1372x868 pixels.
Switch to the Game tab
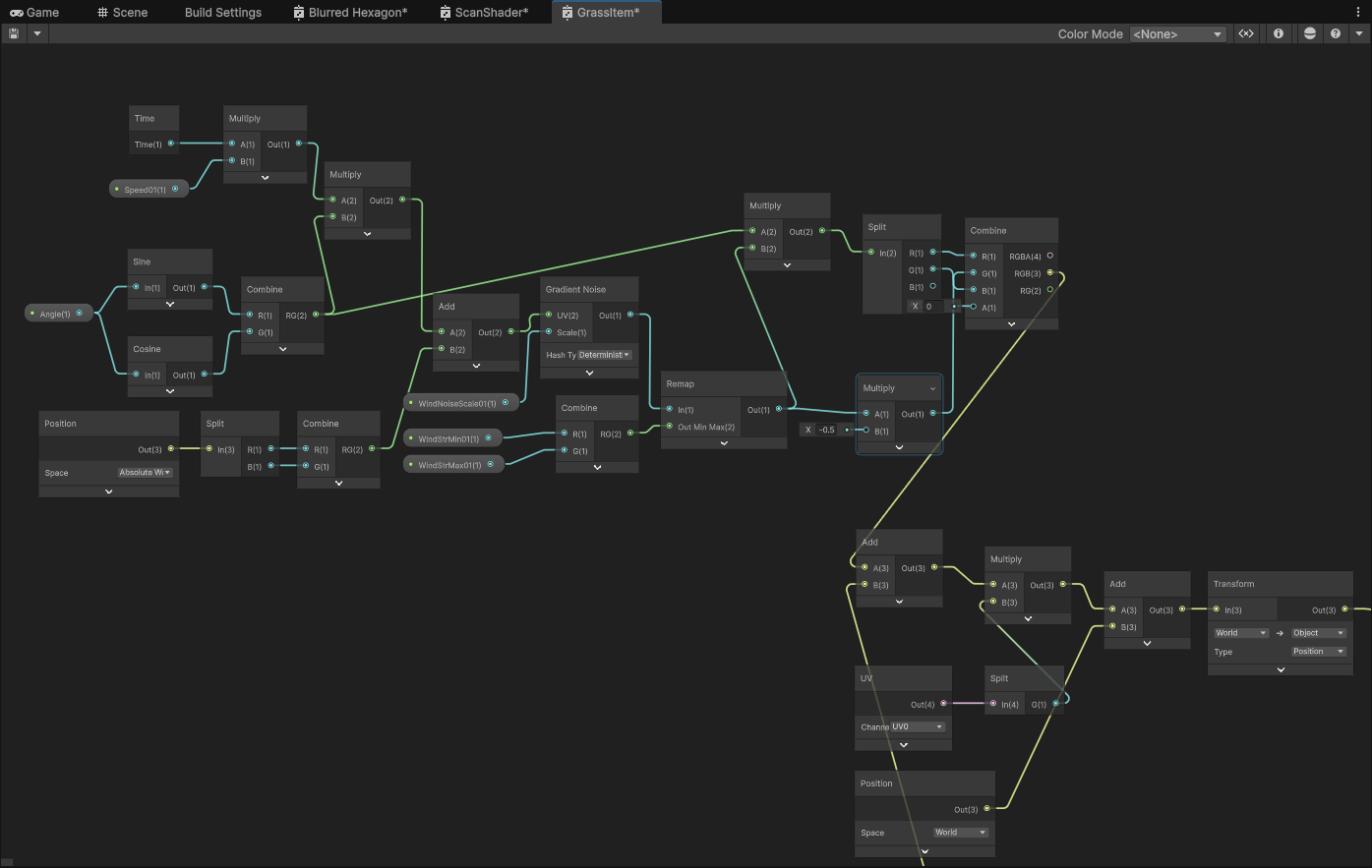tap(34, 12)
